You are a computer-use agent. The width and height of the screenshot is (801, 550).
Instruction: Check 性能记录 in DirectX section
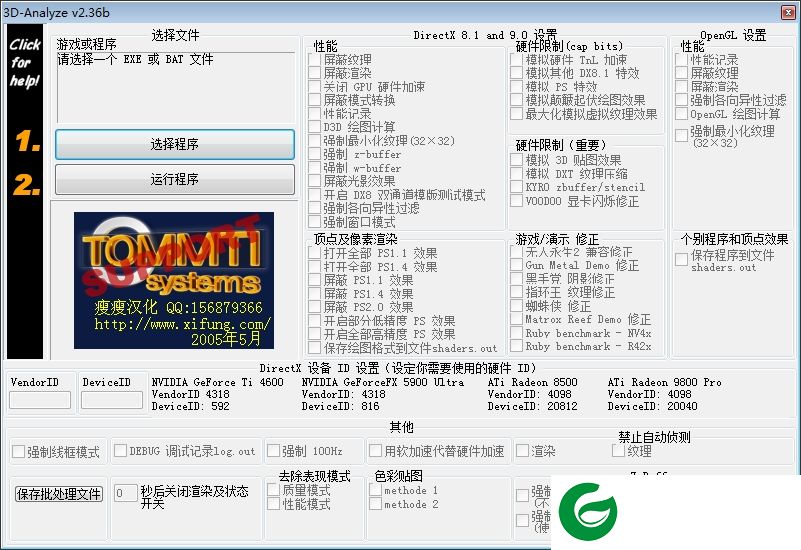[x=315, y=113]
